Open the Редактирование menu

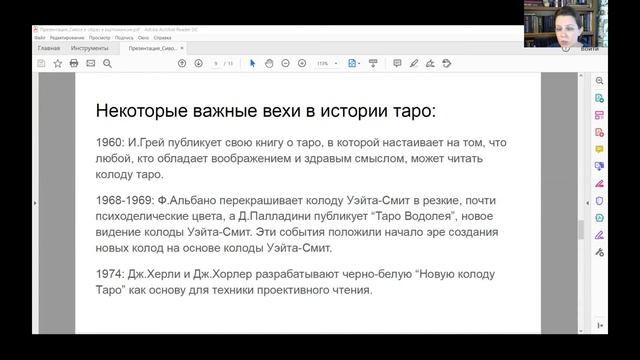click(67, 38)
